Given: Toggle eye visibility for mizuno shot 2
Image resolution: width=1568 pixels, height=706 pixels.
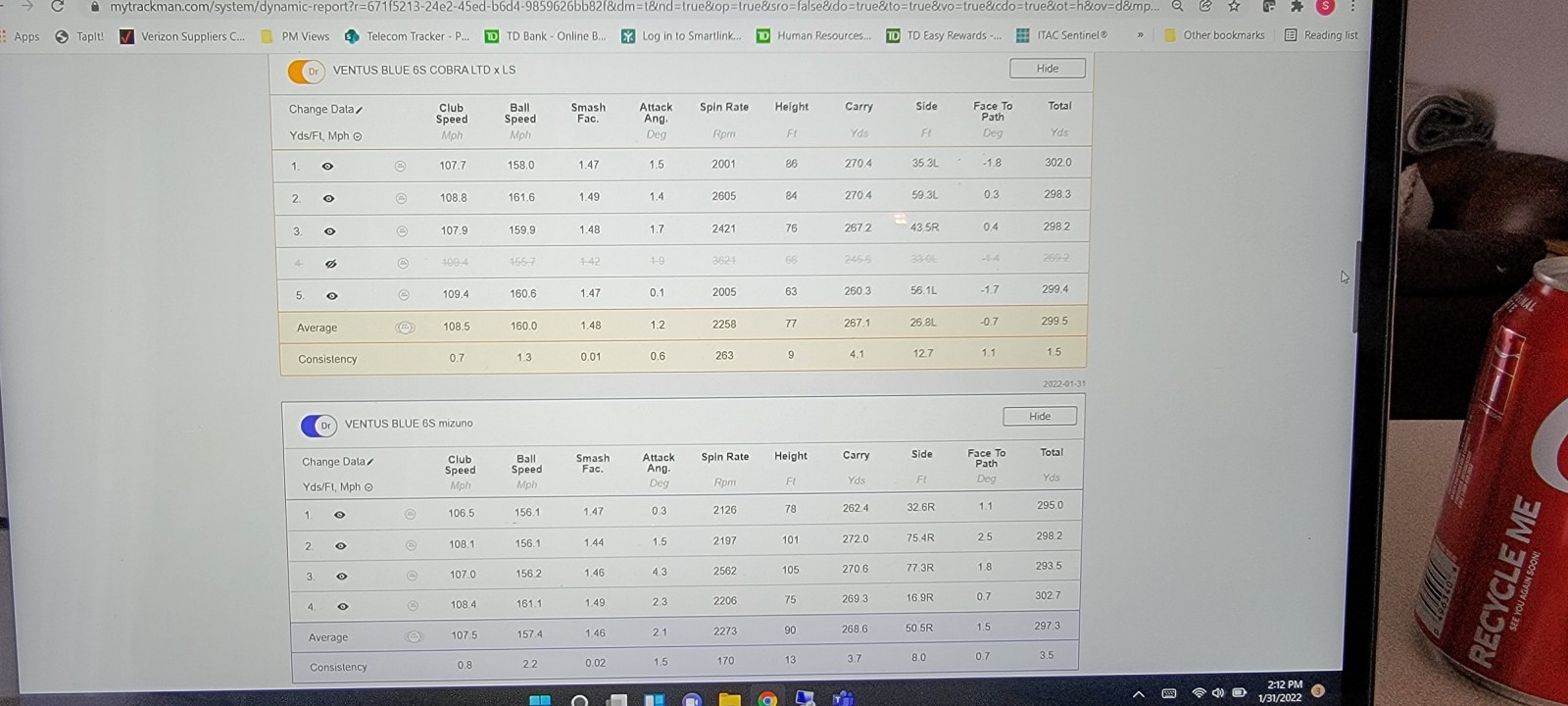Looking at the screenshot, I should click(x=340, y=546).
